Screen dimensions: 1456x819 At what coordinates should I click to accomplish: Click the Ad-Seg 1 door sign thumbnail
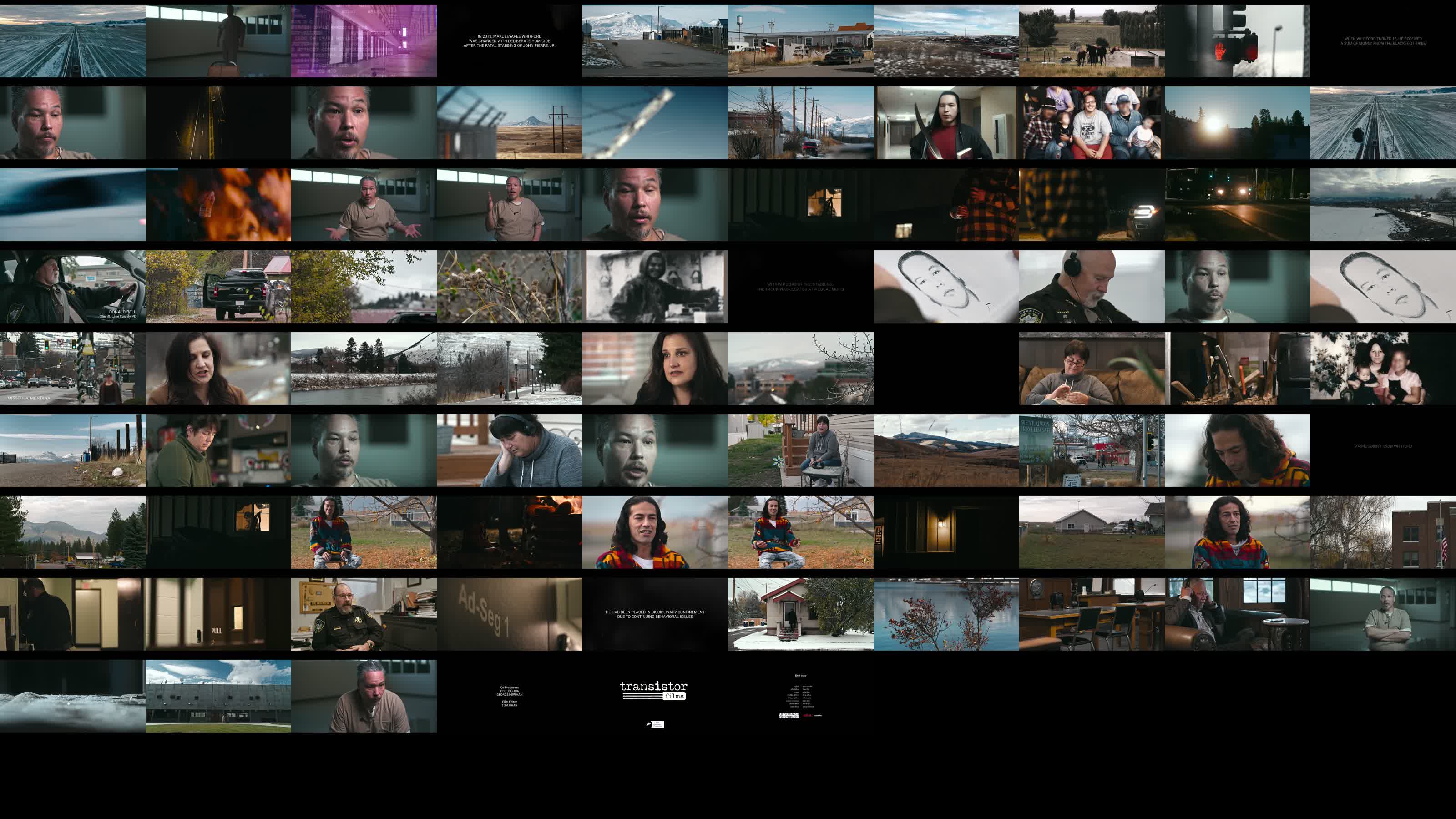509,614
